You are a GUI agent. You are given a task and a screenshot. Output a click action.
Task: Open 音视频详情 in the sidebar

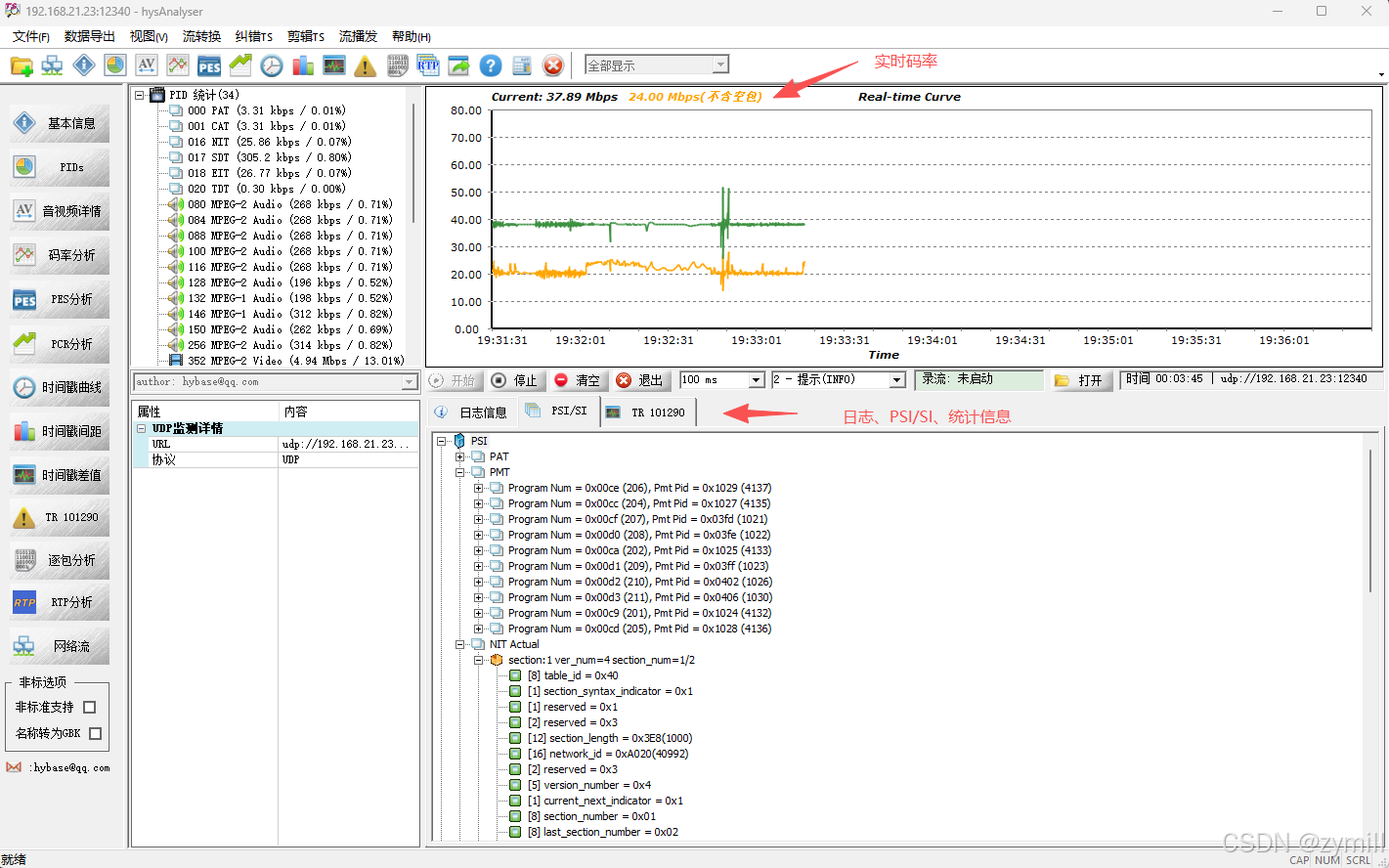click(60, 211)
